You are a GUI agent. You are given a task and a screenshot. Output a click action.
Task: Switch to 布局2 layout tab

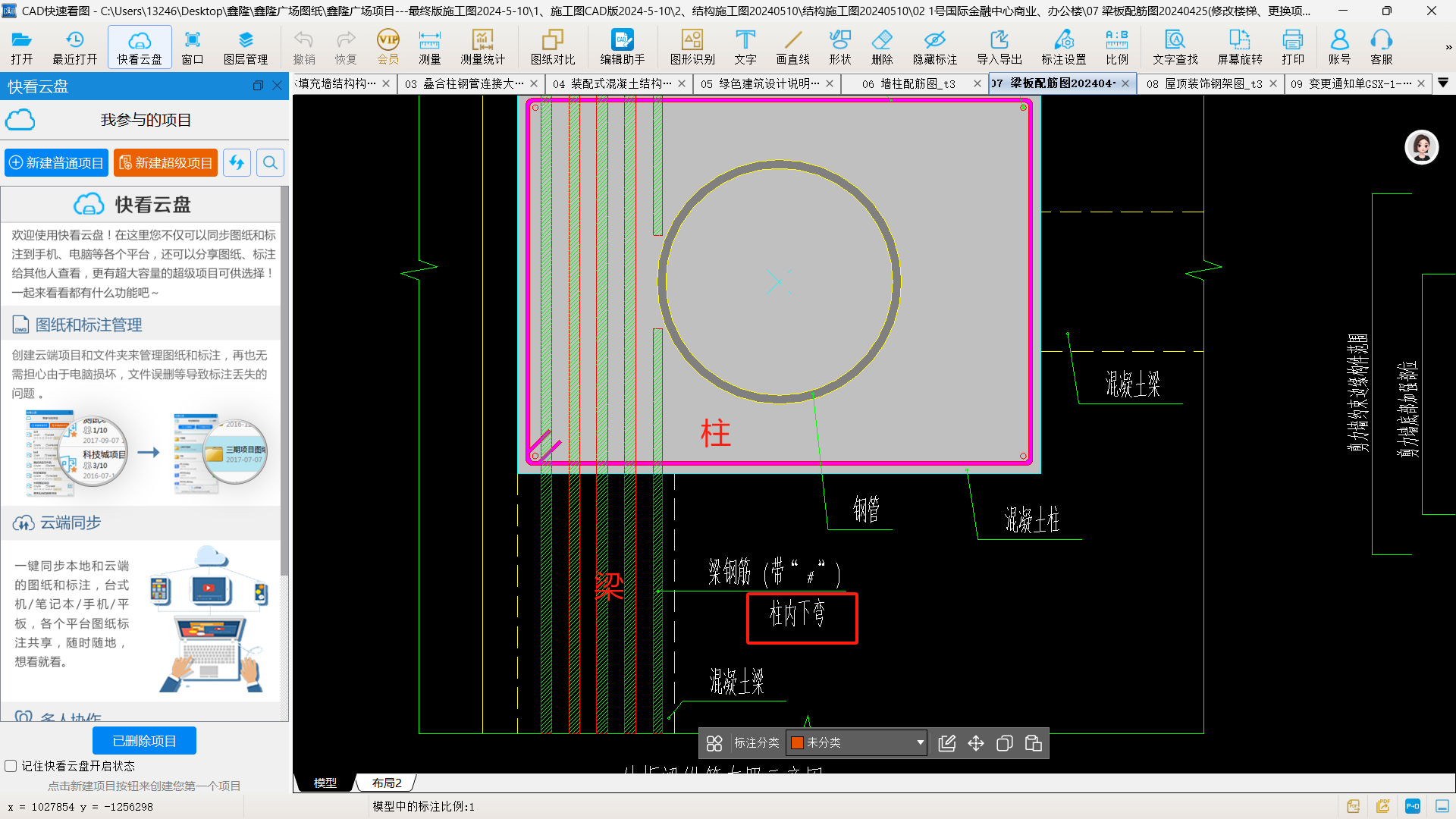[x=387, y=783]
